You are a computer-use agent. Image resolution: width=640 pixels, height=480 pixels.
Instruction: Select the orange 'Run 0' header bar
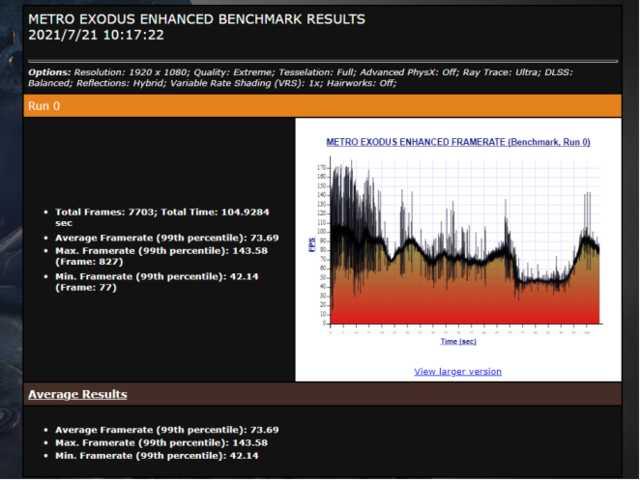322,106
